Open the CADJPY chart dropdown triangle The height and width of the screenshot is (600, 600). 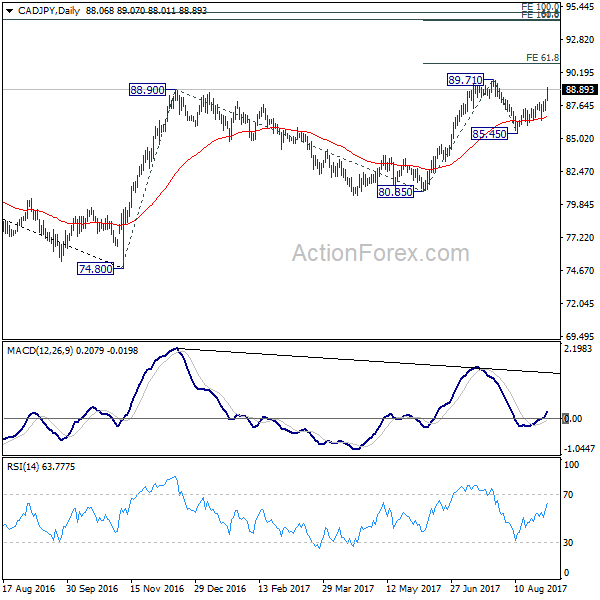pos(10,11)
